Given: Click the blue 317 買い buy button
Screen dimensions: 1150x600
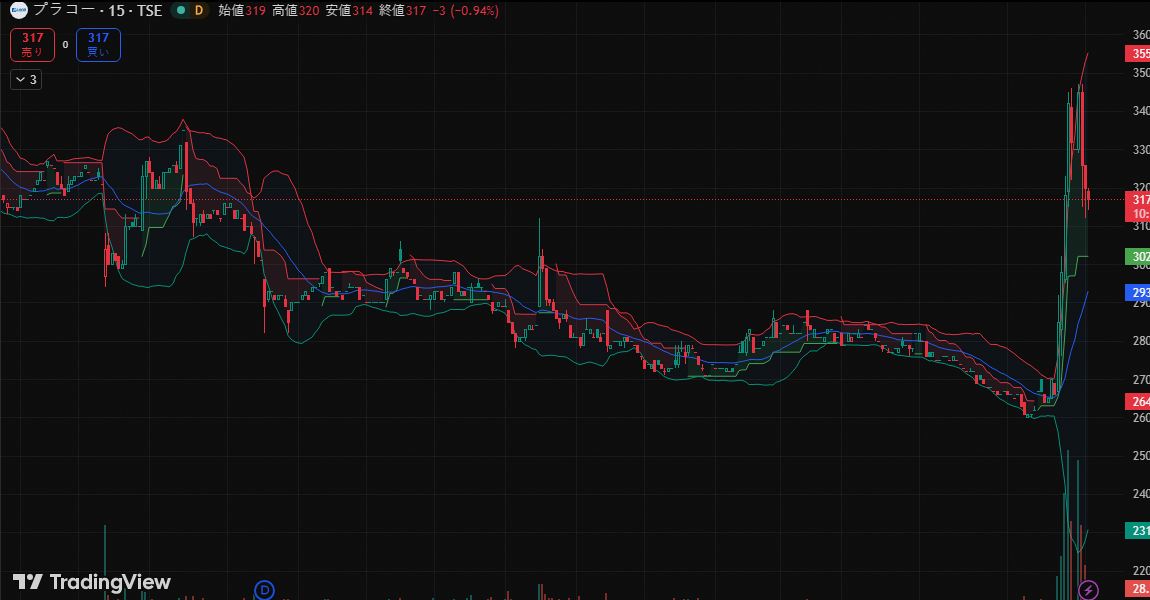Looking at the screenshot, I should tap(98, 45).
